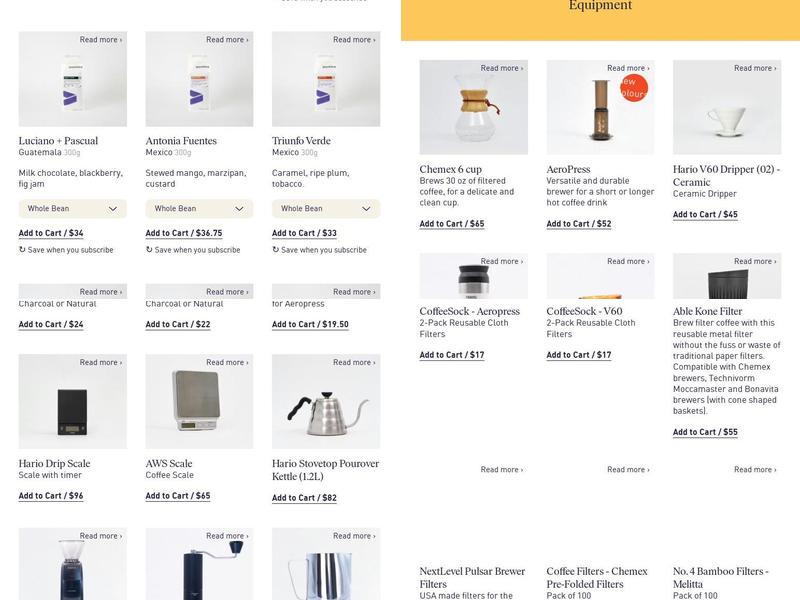The width and height of the screenshot is (800, 600).
Task: Add CoffeeSock - V60 to cart
Action: (579, 355)
